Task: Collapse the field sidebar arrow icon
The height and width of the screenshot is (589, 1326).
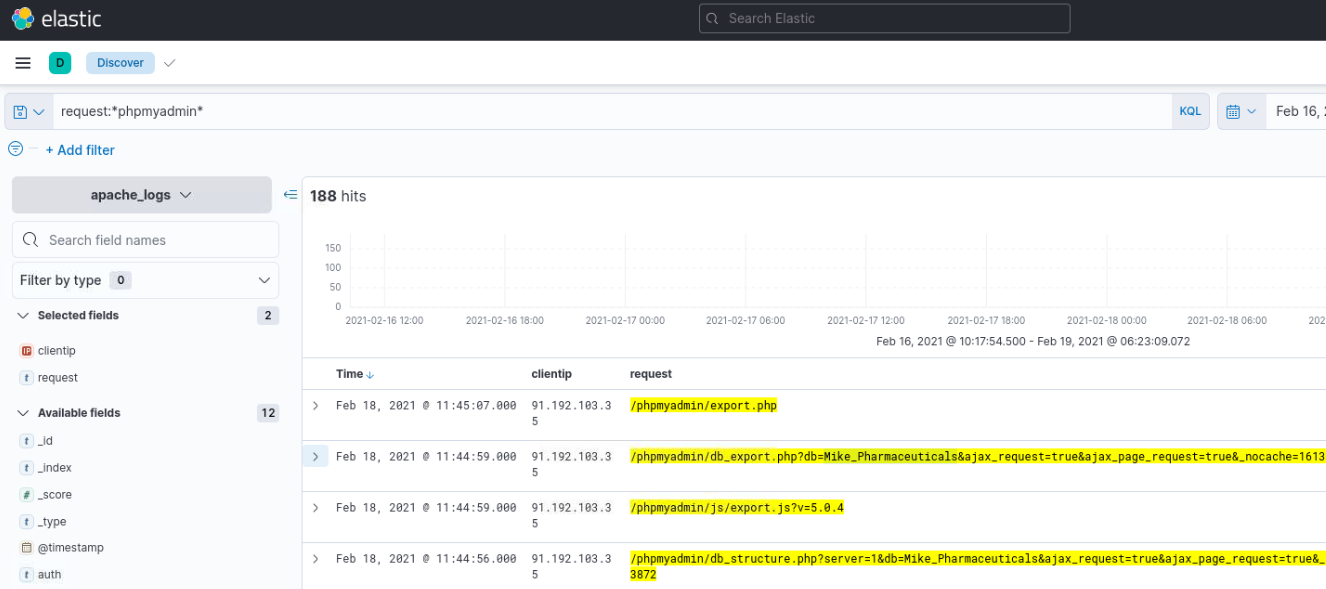Action: [290, 195]
